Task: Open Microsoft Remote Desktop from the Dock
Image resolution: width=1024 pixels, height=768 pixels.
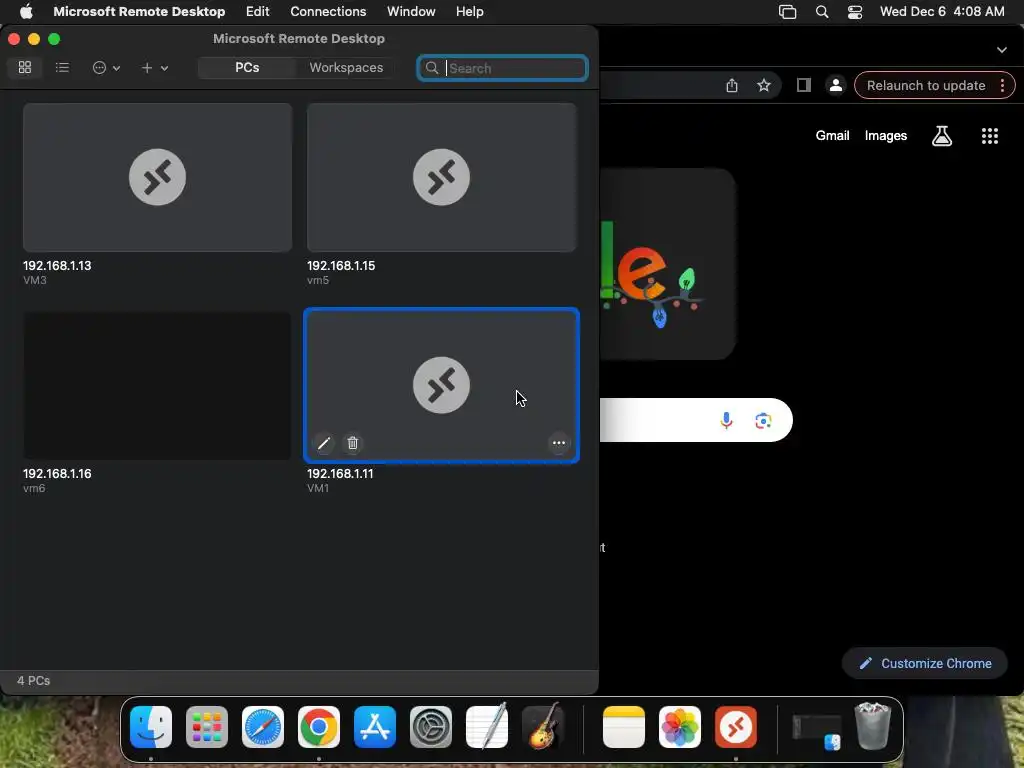Action: (x=736, y=727)
